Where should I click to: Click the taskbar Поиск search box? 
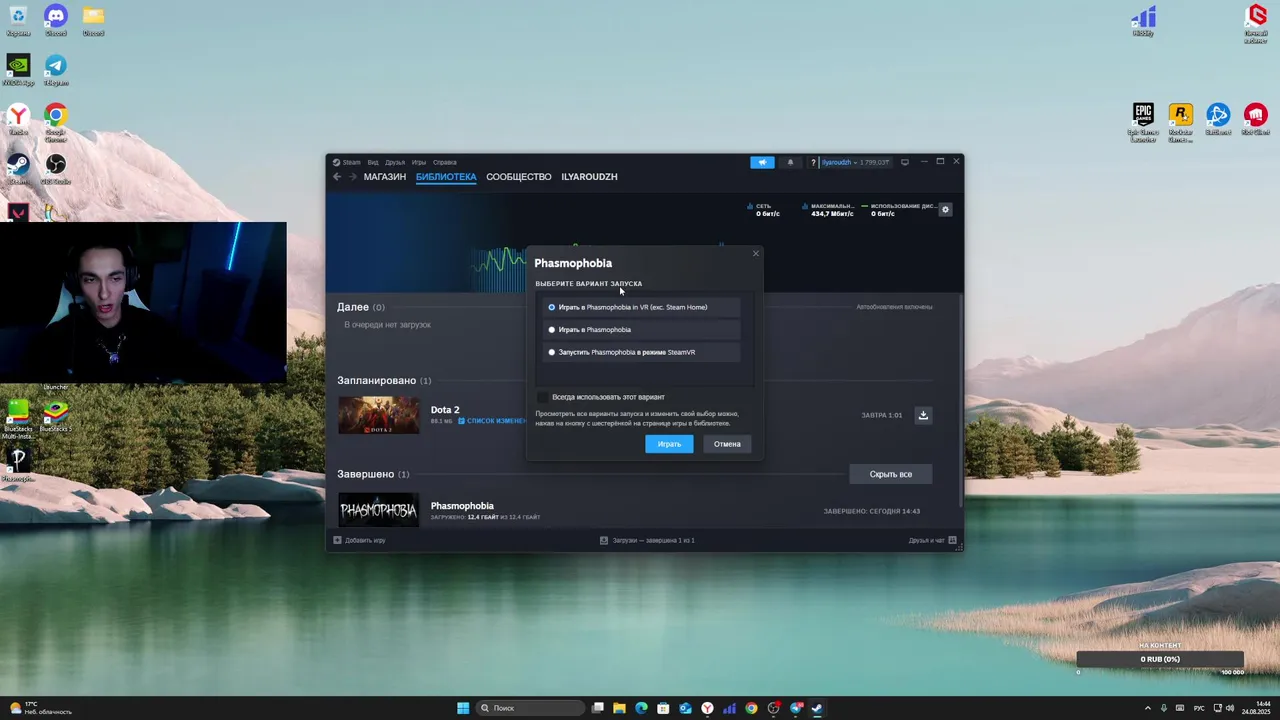tap(530, 708)
